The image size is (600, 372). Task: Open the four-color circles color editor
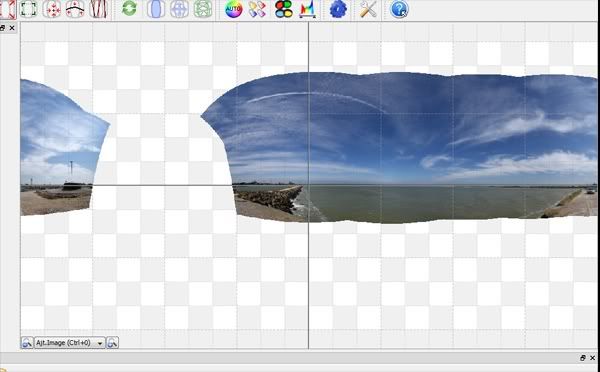click(284, 9)
